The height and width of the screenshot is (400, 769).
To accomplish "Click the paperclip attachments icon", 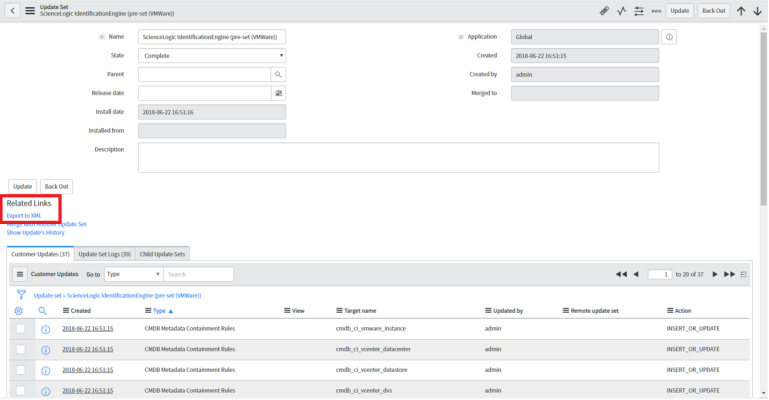I will (604, 10).
